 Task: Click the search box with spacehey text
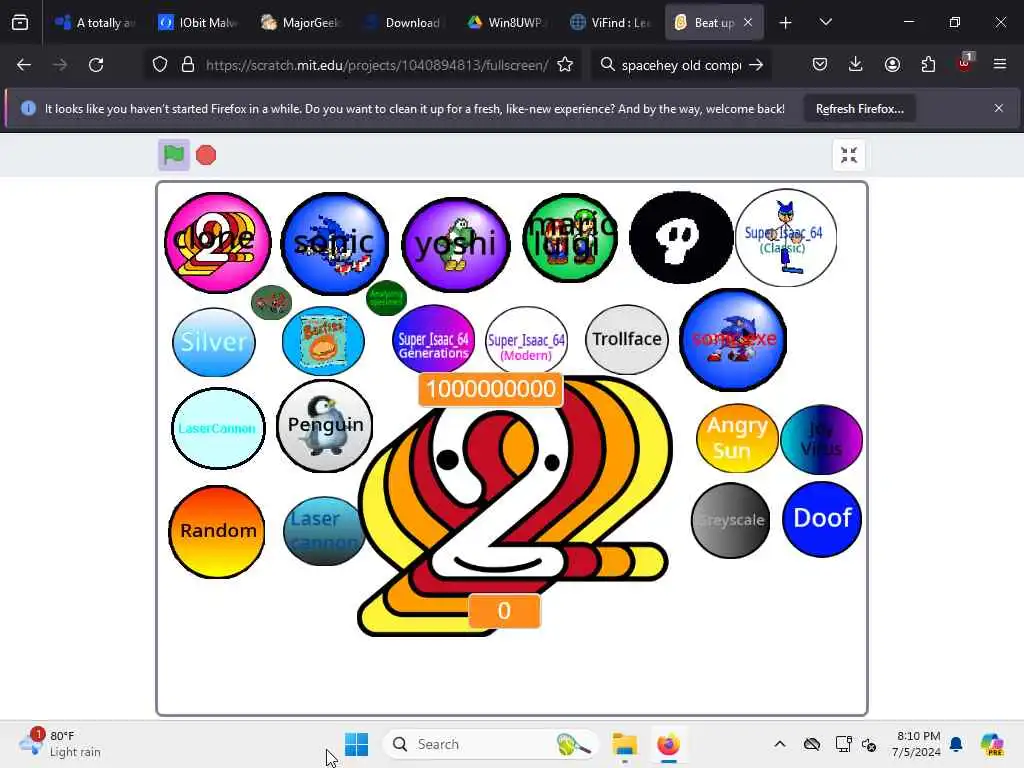click(680, 65)
